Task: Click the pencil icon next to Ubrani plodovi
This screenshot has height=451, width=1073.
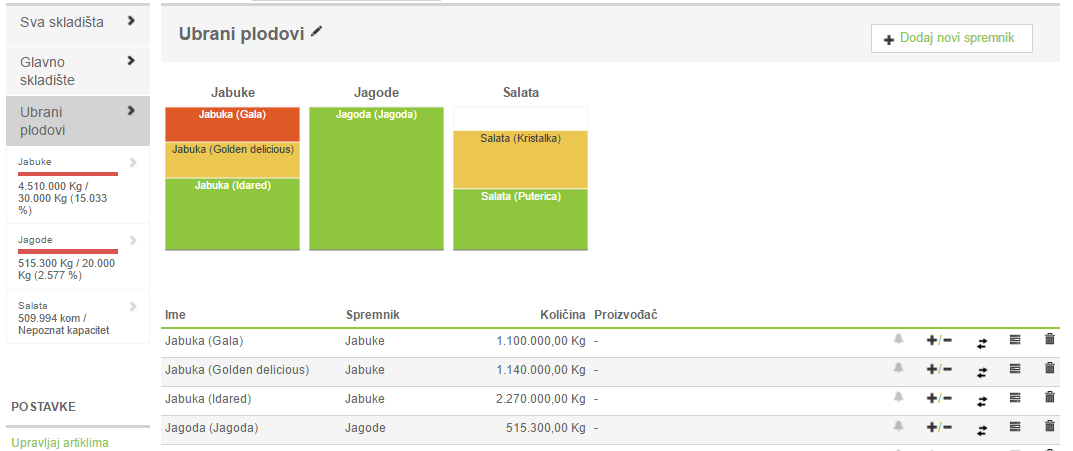Action: tap(317, 32)
